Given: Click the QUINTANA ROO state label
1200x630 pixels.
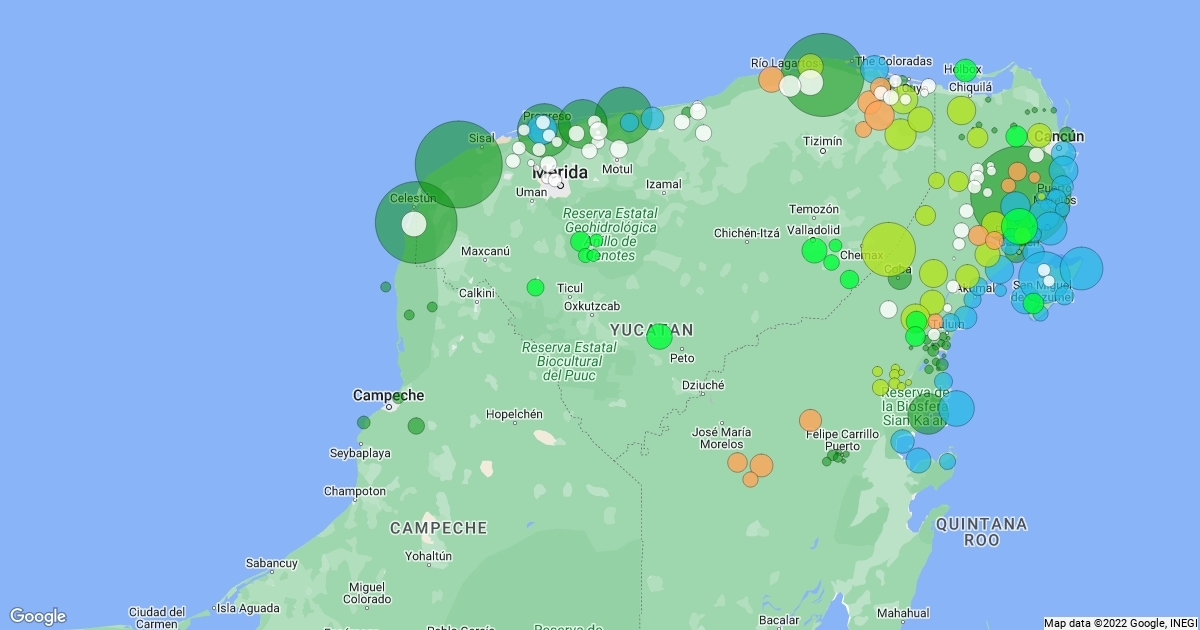Looking at the screenshot, I should [x=981, y=531].
